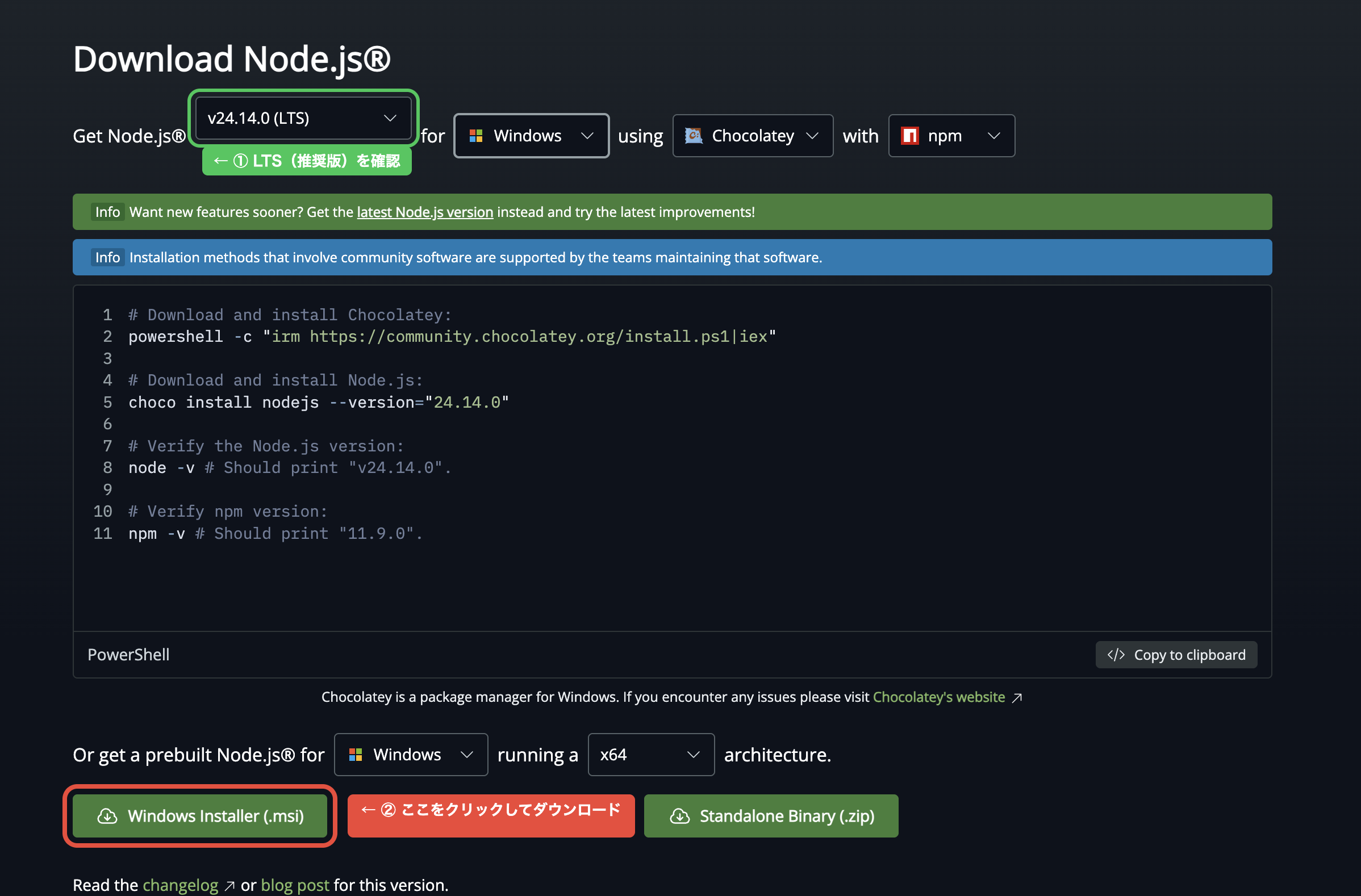This screenshot has width=1361, height=896.
Task: Click the Windows logo in the prebuilt selector
Action: point(356,754)
